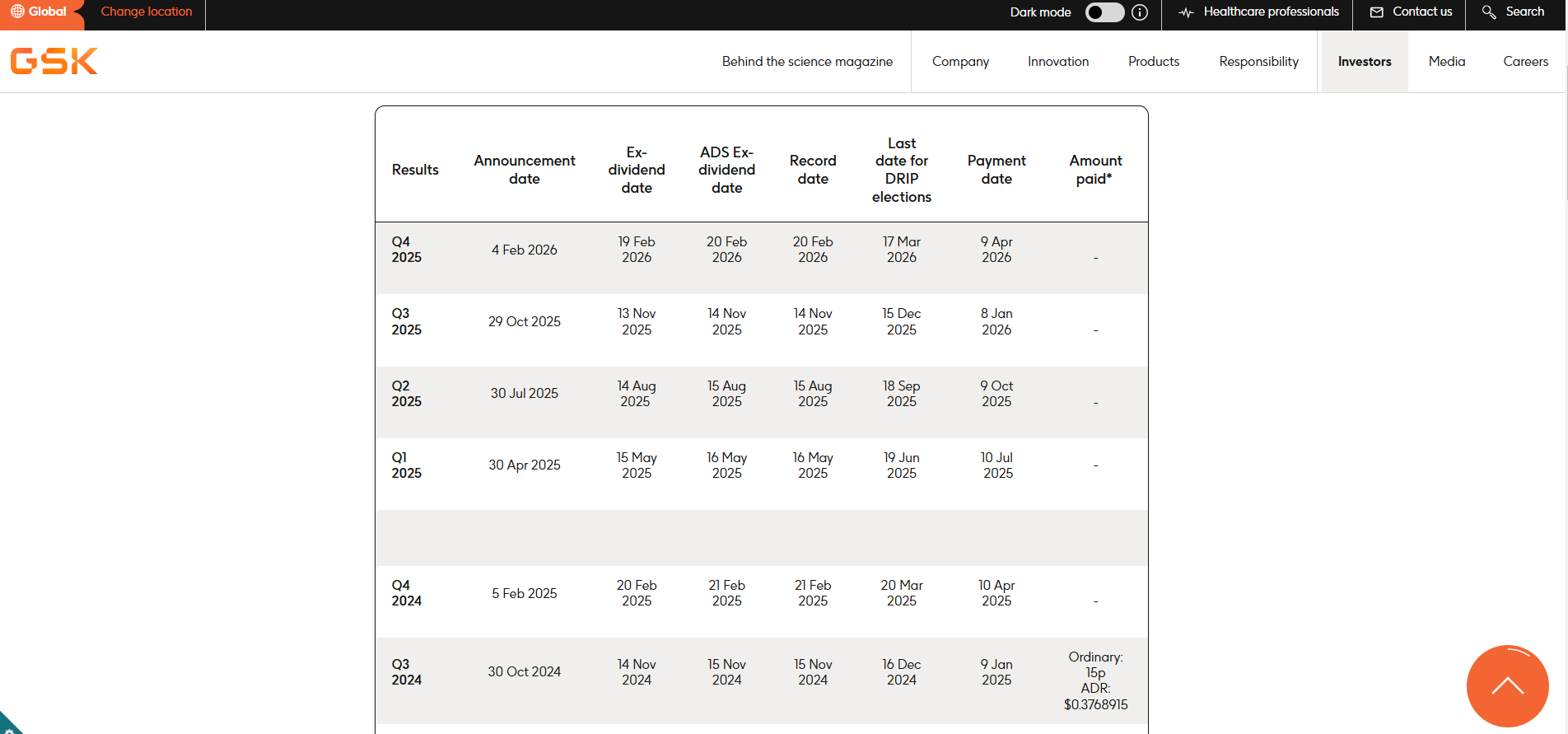This screenshot has height=734, width=1568.
Task: Expand the Innovation navigation menu
Action: [1058, 62]
